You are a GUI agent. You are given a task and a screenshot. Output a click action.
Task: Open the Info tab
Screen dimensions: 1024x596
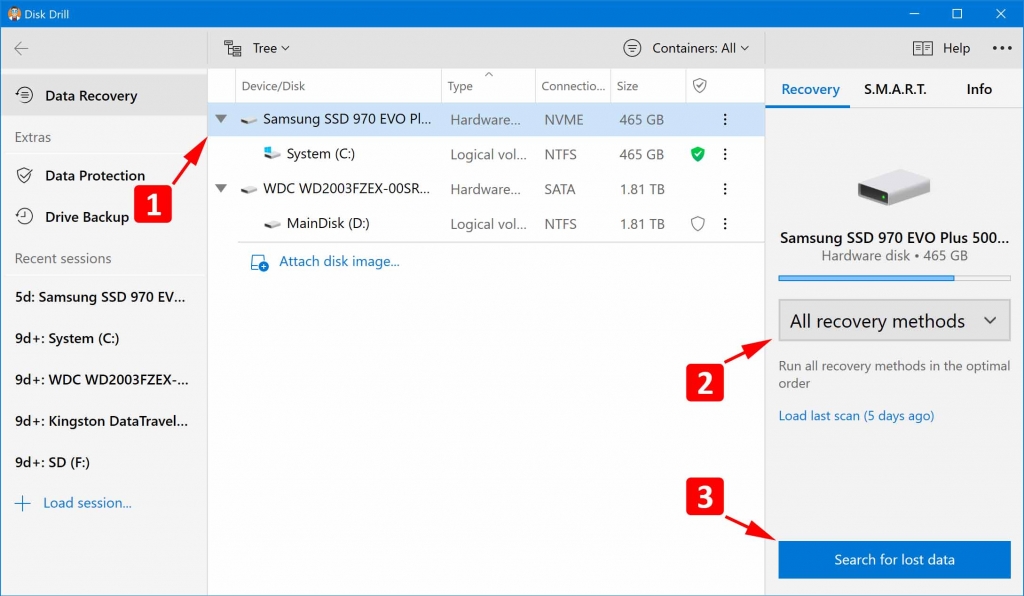[x=978, y=89]
